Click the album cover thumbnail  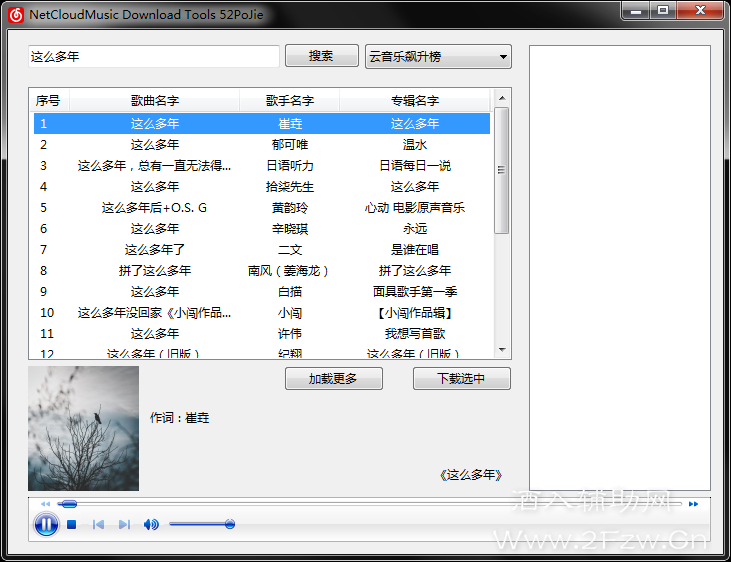[x=83, y=428]
